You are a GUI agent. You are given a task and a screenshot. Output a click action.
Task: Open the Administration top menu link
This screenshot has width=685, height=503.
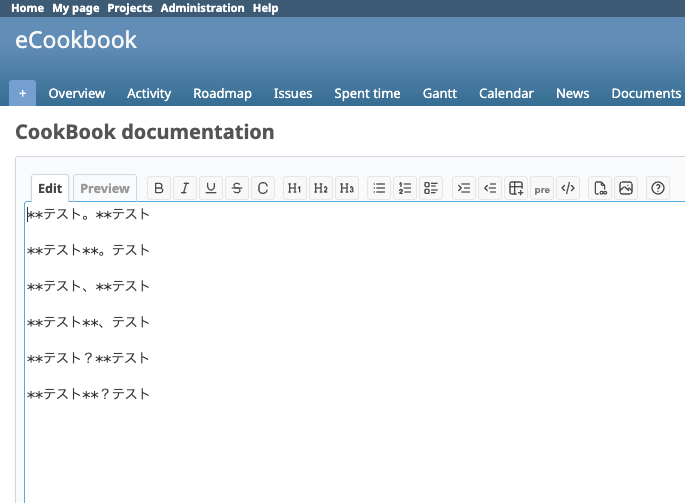pos(202,8)
